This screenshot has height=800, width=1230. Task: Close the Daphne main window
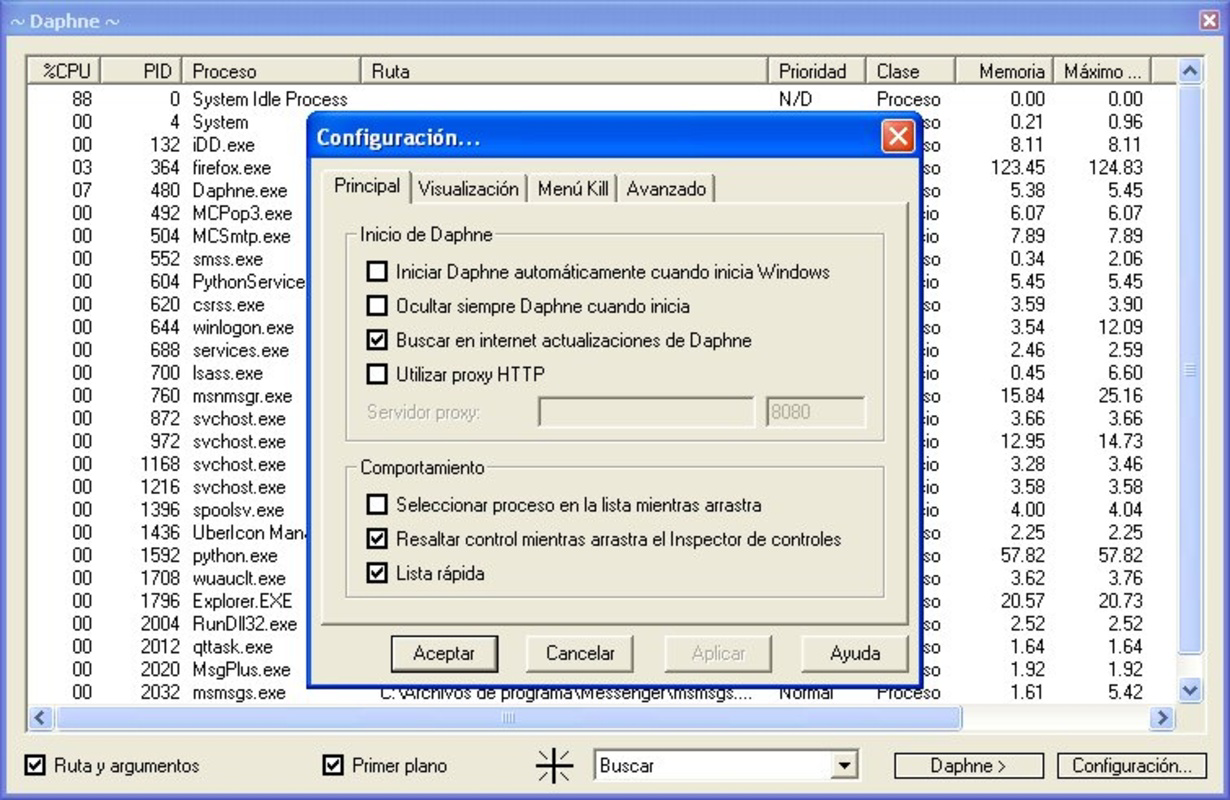click(1208, 20)
